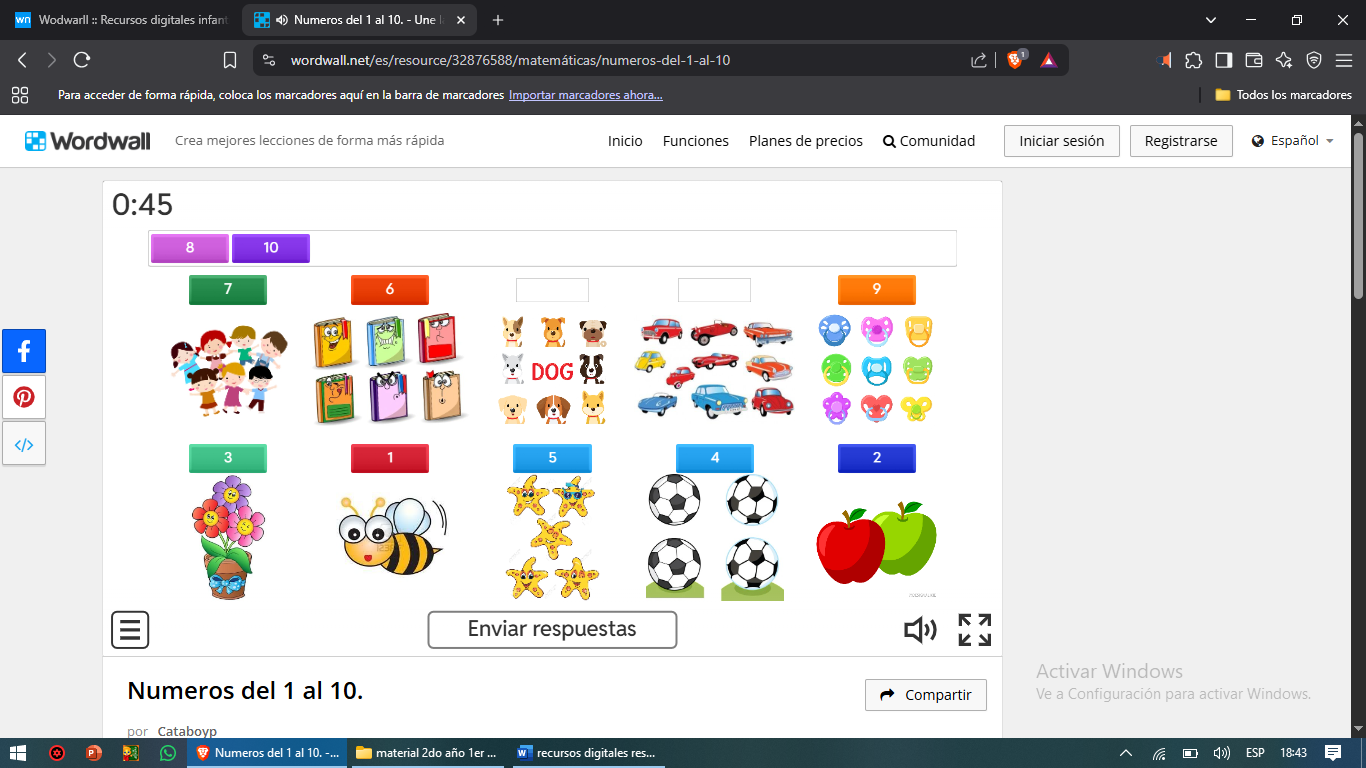Open Brave Shields lion icon
The width and height of the screenshot is (1366, 768).
(x=1015, y=60)
